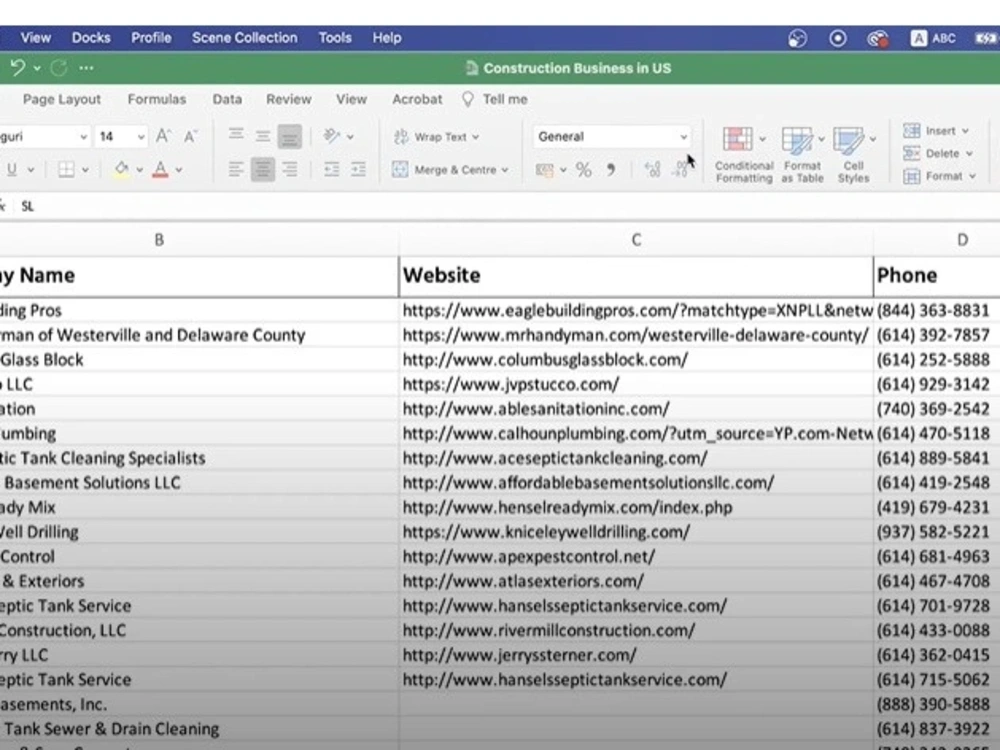The image size is (1000, 750).
Task: Switch to the Data tab
Action: click(x=227, y=99)
